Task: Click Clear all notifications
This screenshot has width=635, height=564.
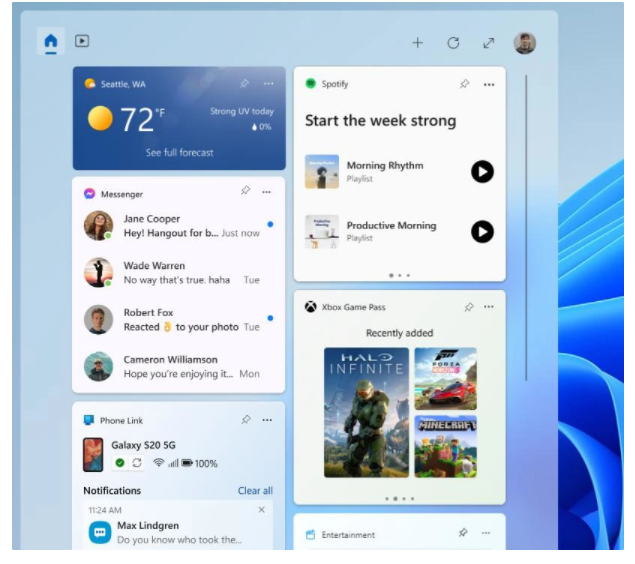Action: click(255, 491)
